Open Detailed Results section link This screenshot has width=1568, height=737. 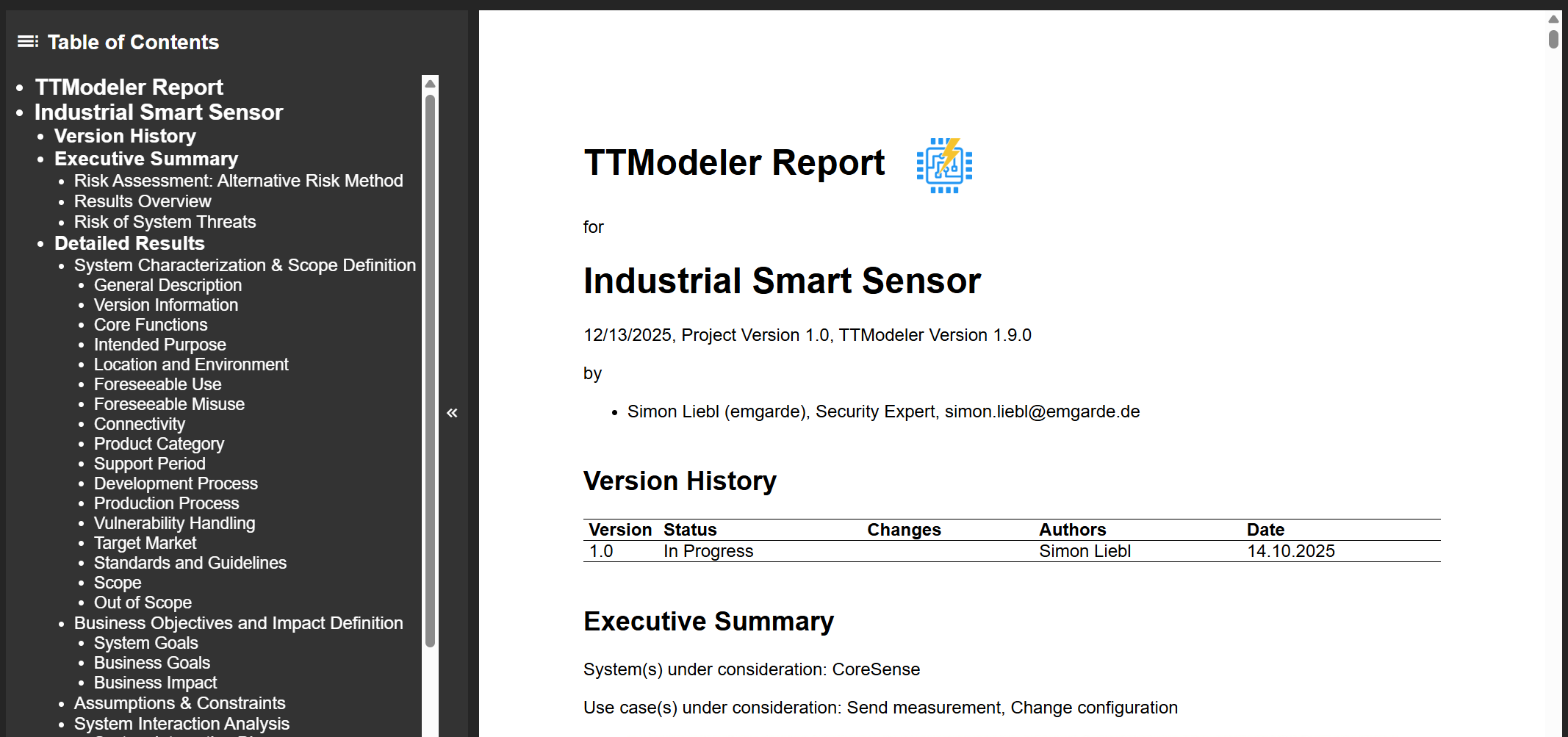[129, 244]
